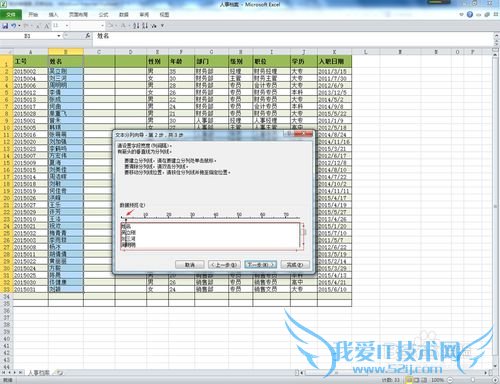The image size is (500, 384).
Task: Select column L header
Action: click(x=366, y=52)
